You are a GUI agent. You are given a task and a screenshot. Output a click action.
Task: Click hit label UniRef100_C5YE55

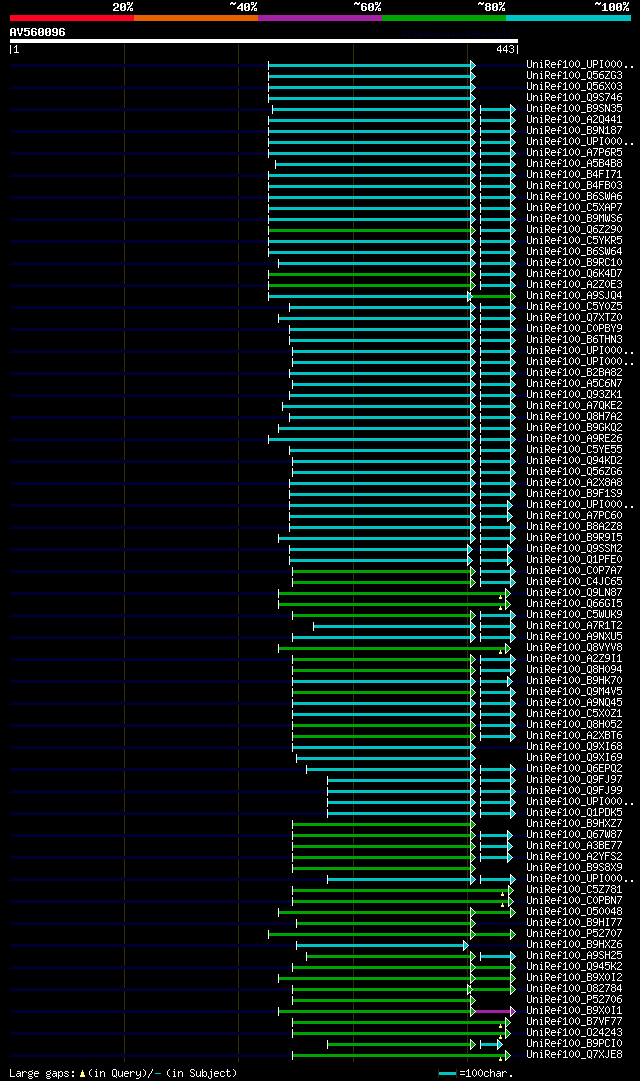pyautogui.click(x=574, y=451)
